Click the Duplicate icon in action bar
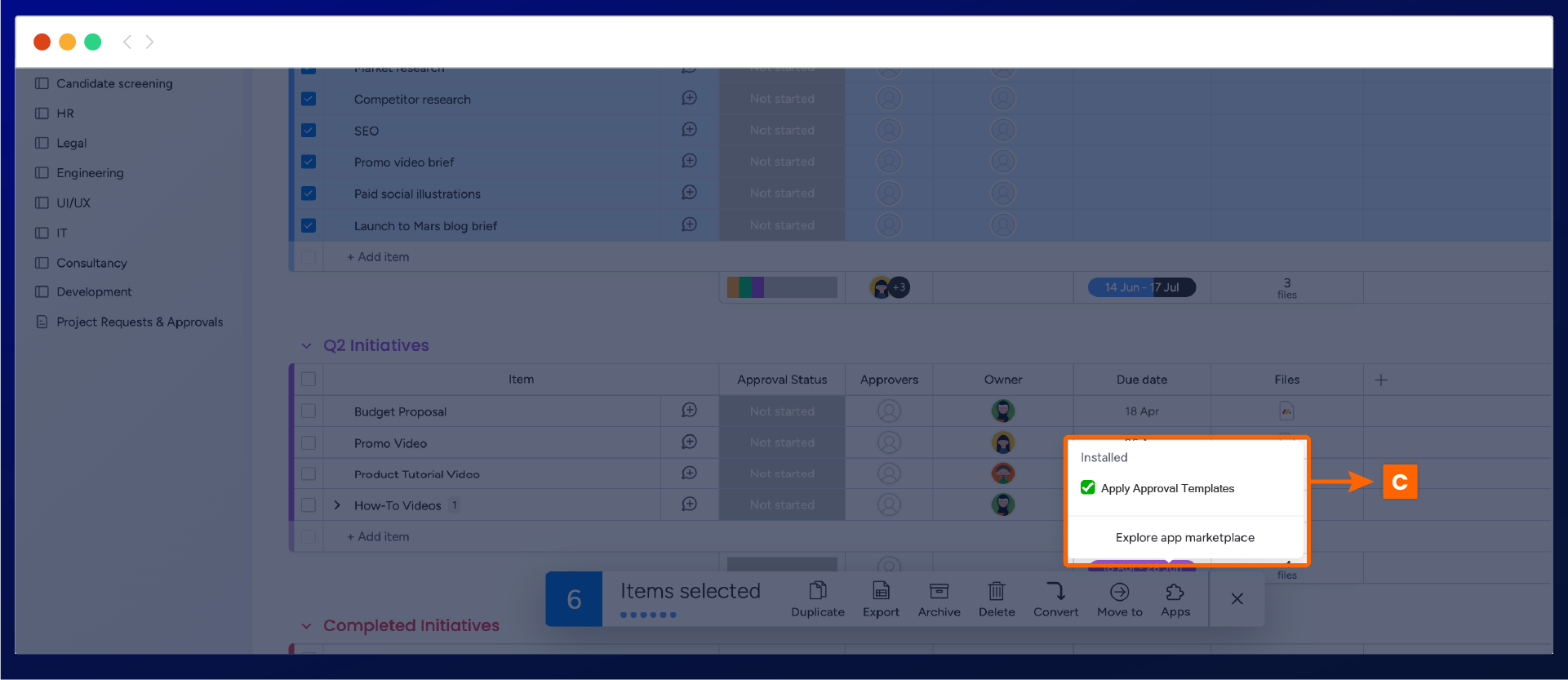The height and width of the screenshot is (680, 1568). pos(817,591)
